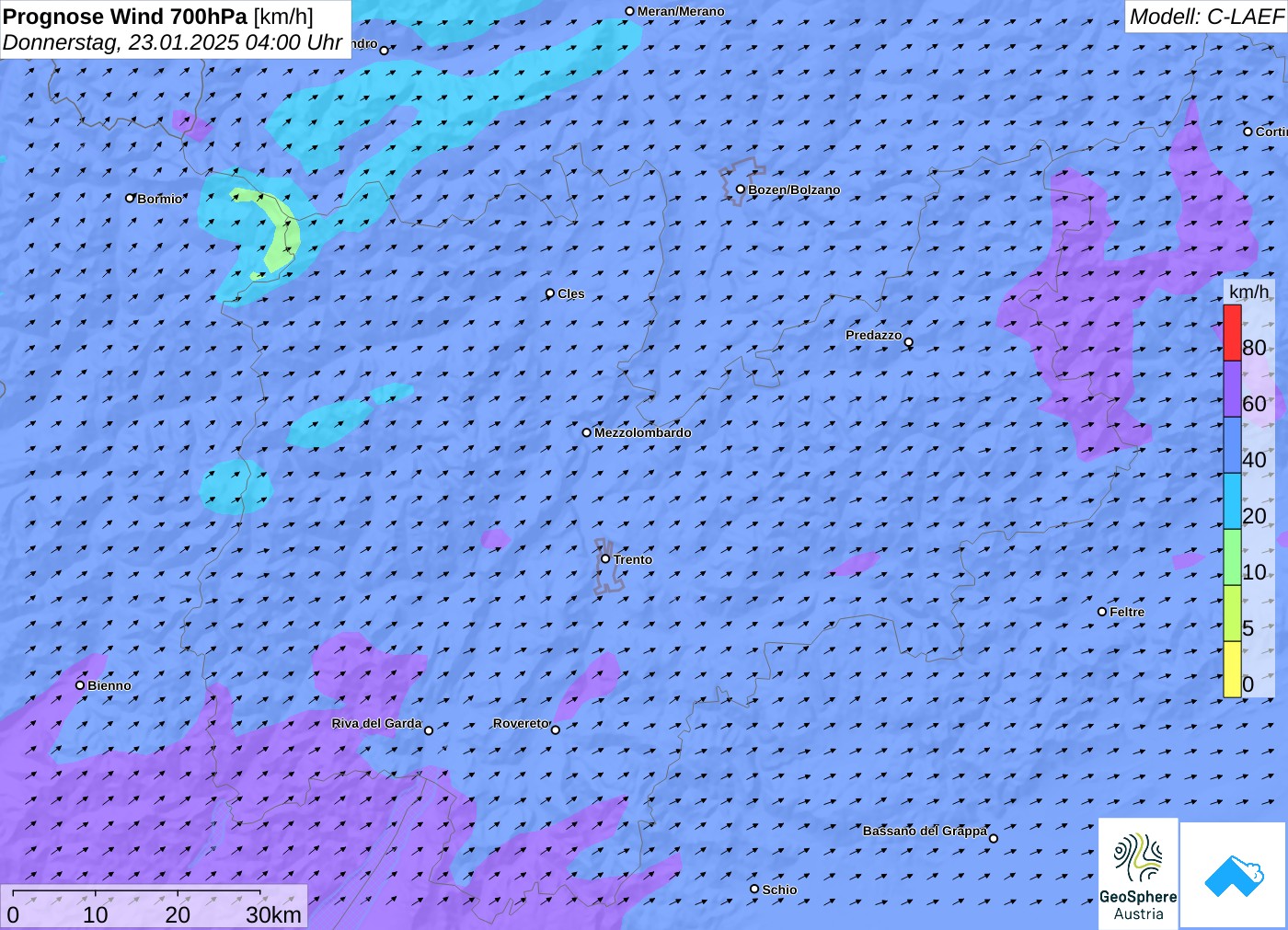This screenshot has width=1288, height=930.
Task: Click the blue house cloud logo
Action: click(1234, 875)
